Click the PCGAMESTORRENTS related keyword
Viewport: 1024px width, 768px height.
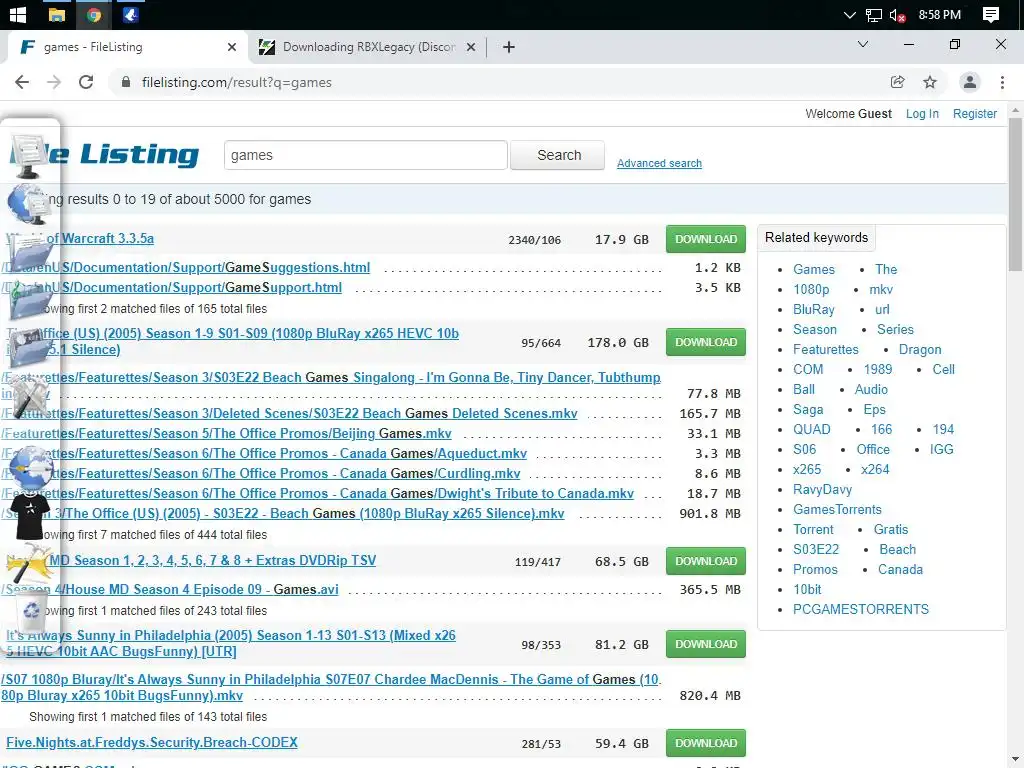coord(861,609)
